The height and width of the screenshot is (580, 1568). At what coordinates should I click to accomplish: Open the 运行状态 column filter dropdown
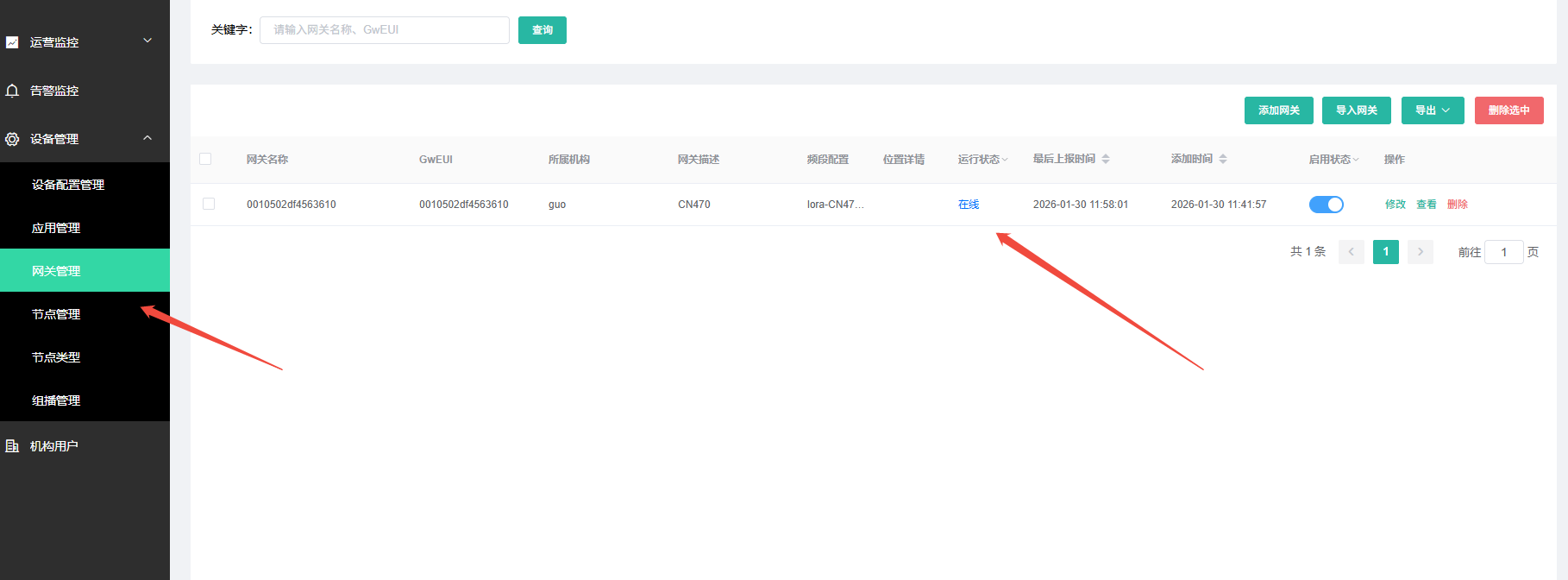(1005, 160)
